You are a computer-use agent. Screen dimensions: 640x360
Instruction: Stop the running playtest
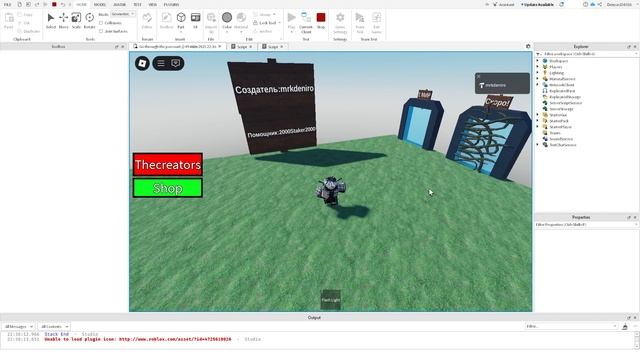[321, 20]
